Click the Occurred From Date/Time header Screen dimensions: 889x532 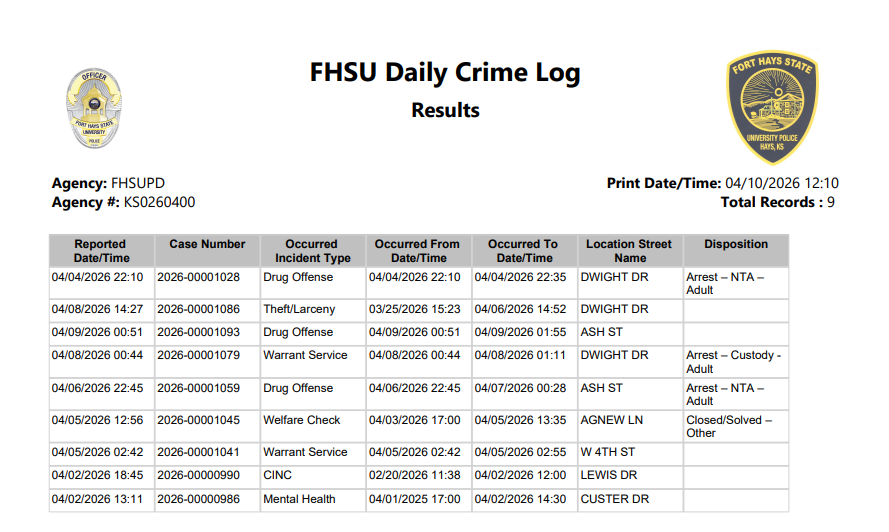(417, 250)
